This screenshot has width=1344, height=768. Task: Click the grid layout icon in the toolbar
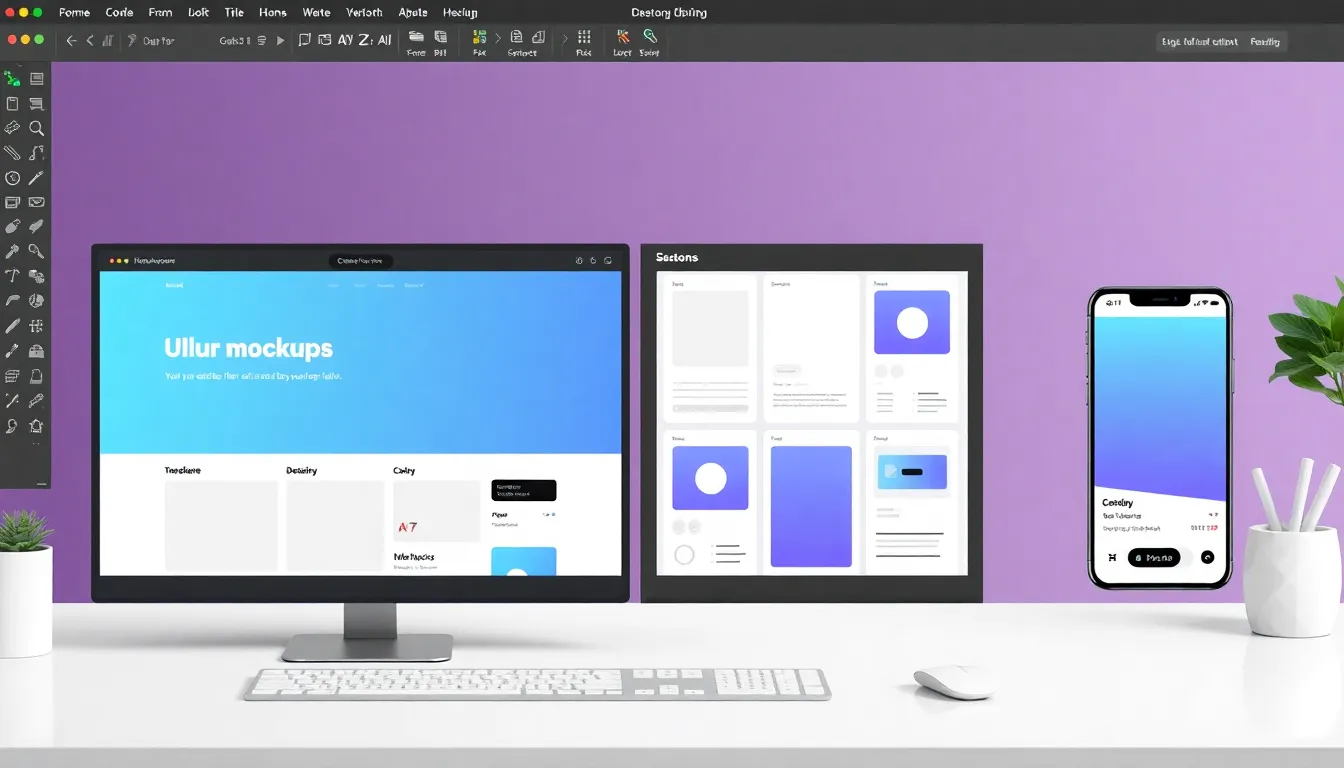[583, 39]
